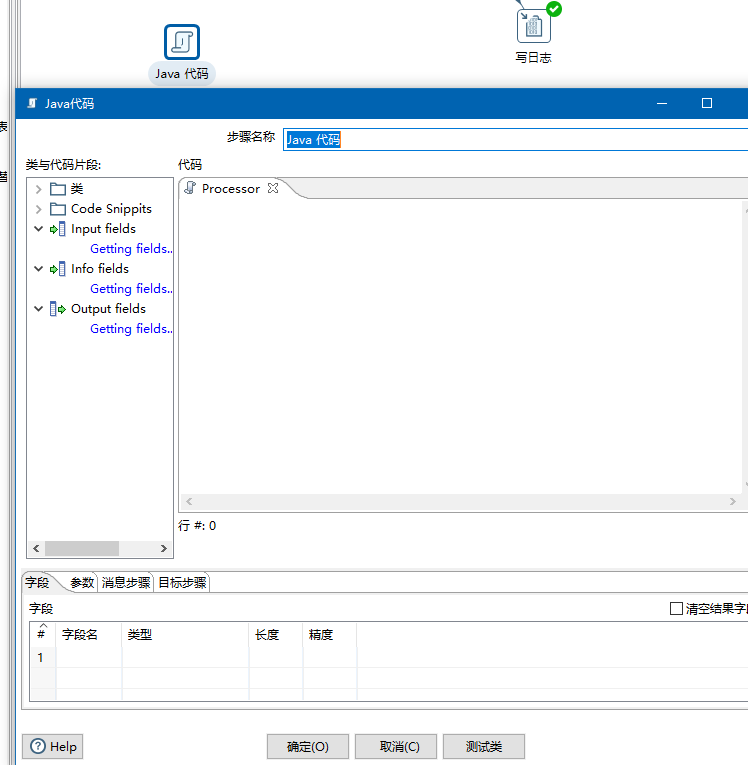Image resolution: width=748 pixels, height=765 pixels.
Task: Switch to the 字段 tab
Action: (x=38, y=583)
